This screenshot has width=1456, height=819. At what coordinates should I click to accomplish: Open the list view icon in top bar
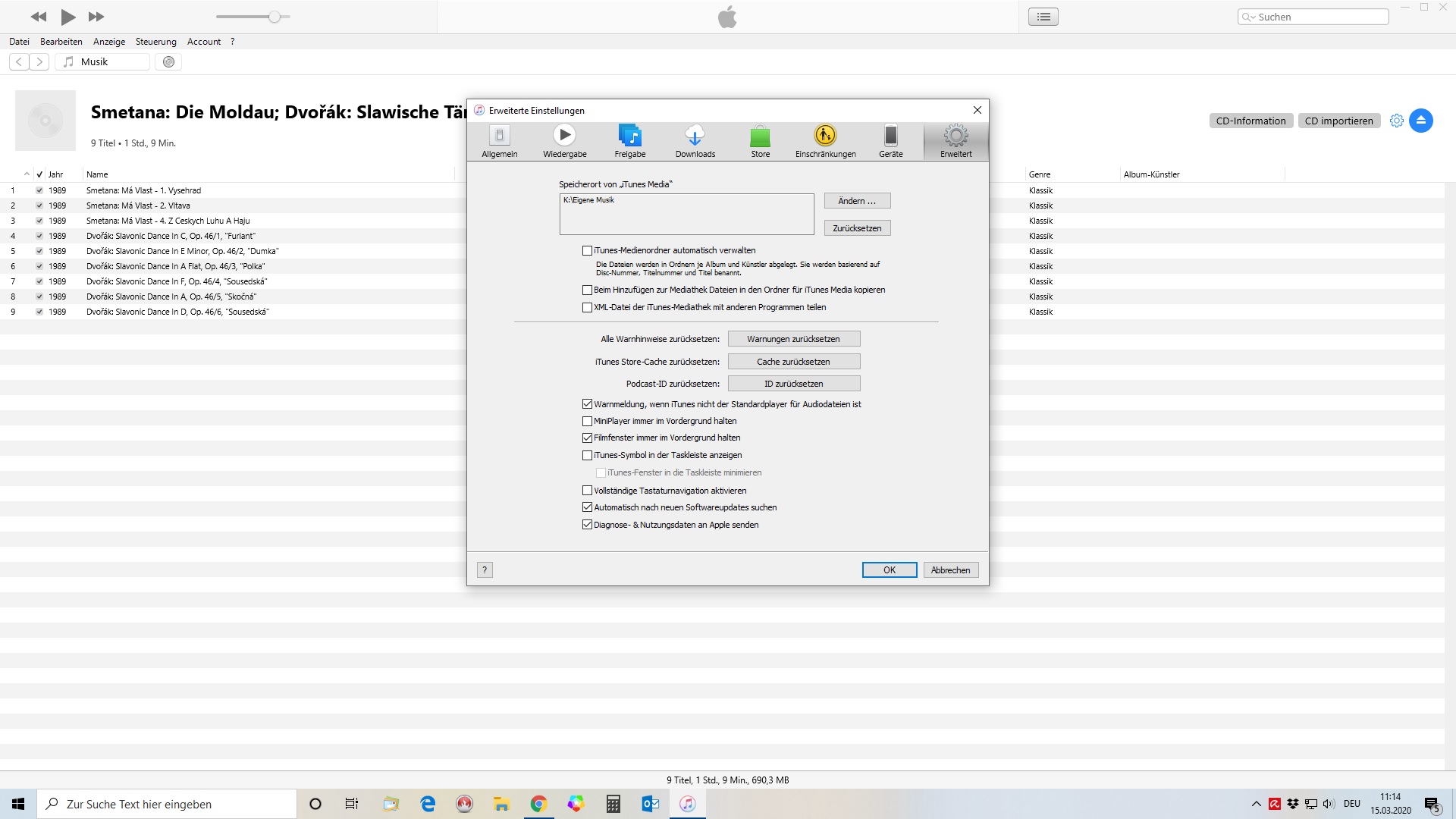(1043, 17)
